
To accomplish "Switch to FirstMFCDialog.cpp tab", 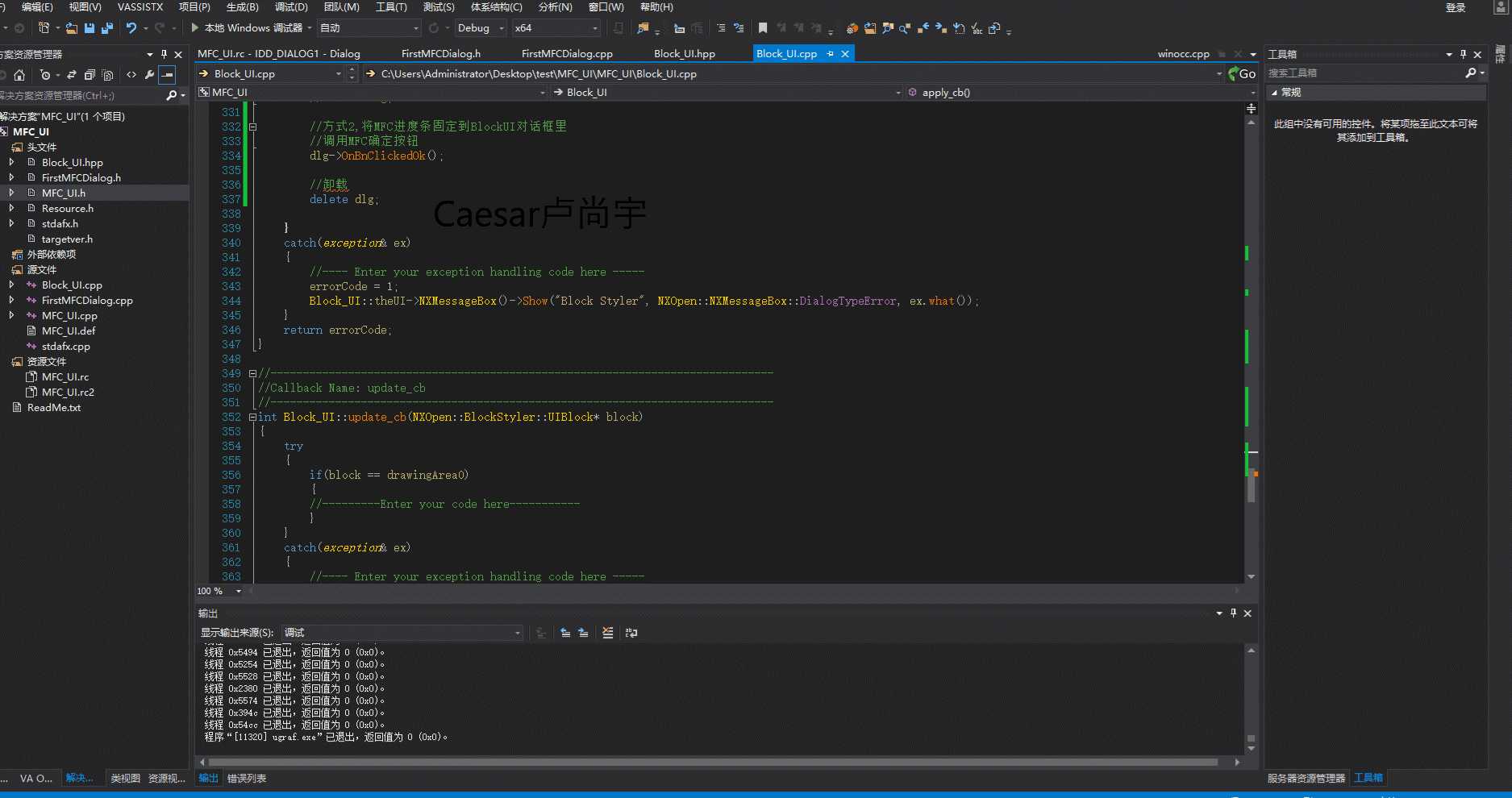I will click(x=567, y=54).
